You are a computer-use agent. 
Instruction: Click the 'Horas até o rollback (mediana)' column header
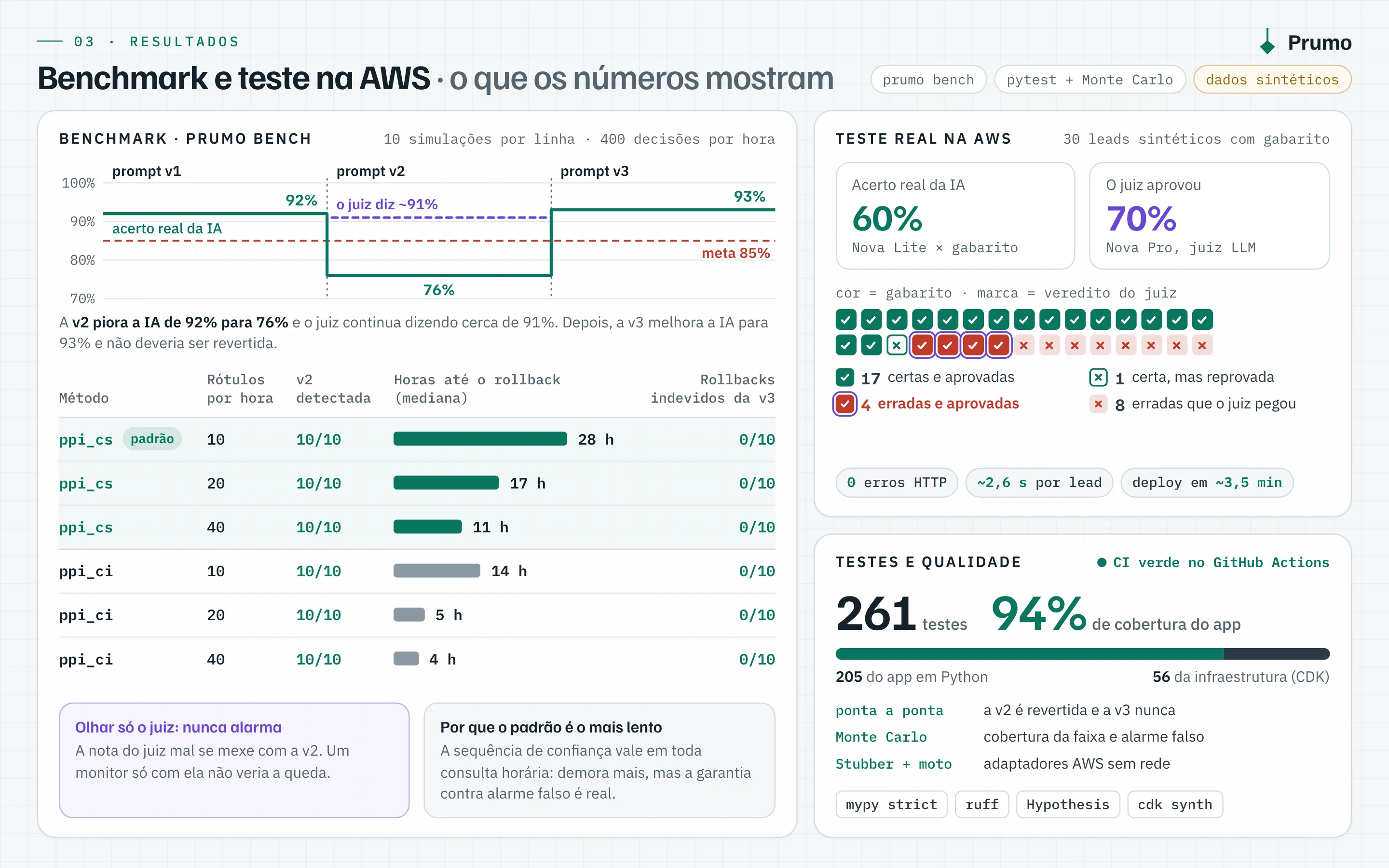click(x=477, y=389)
